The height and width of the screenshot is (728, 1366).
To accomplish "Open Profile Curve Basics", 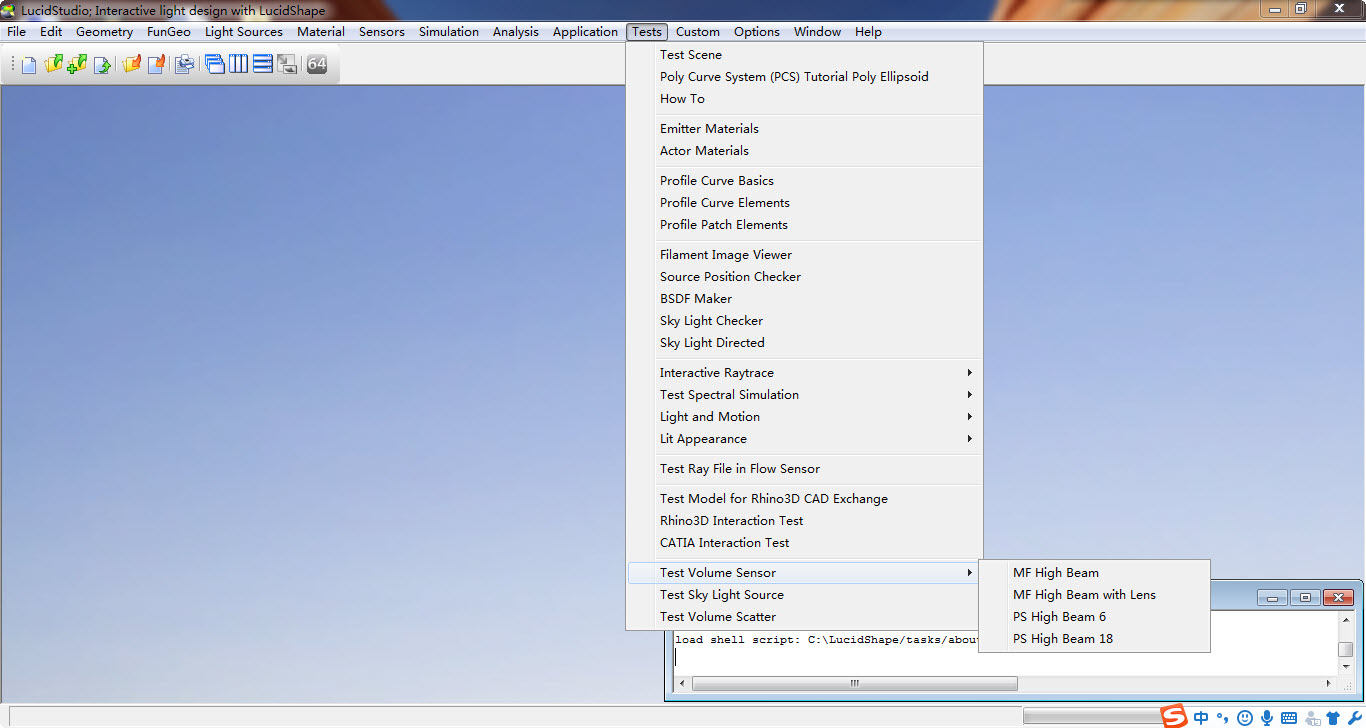I will (804, 181).
